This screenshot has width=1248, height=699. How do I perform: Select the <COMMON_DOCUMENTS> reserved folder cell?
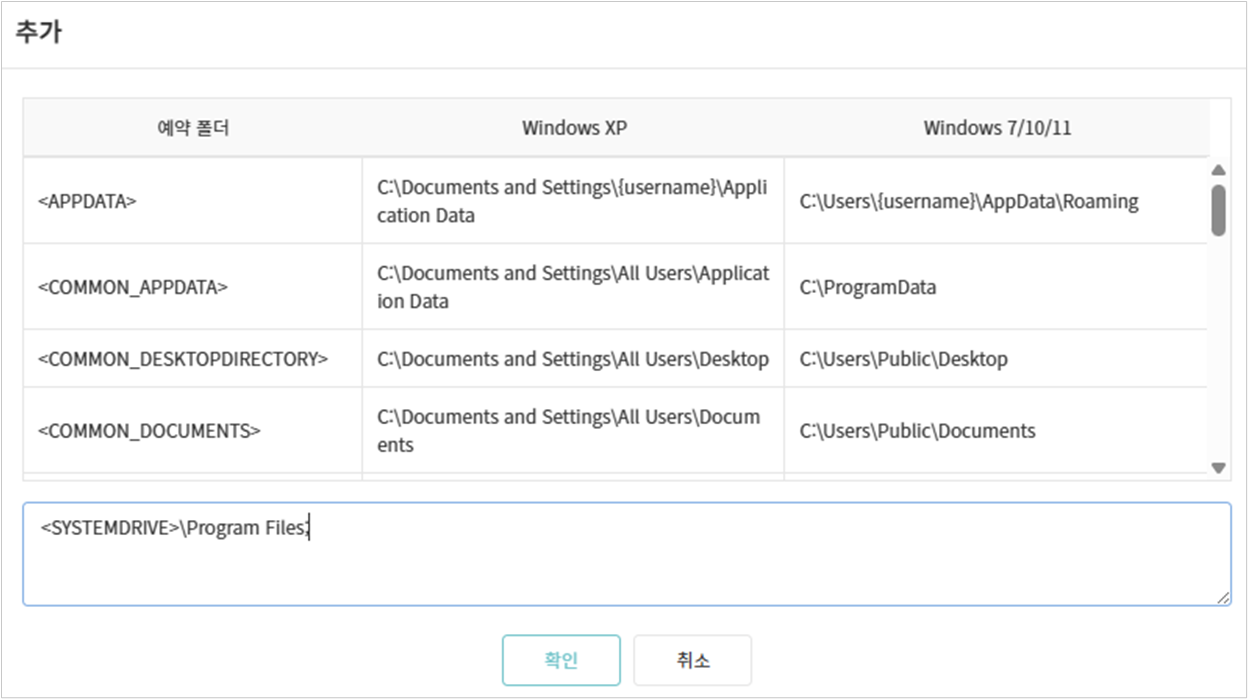coord(193,431)
